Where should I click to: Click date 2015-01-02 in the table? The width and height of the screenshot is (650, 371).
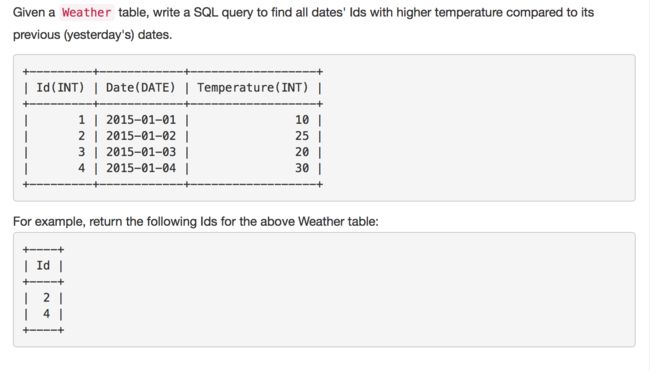[x=141, y=136]
